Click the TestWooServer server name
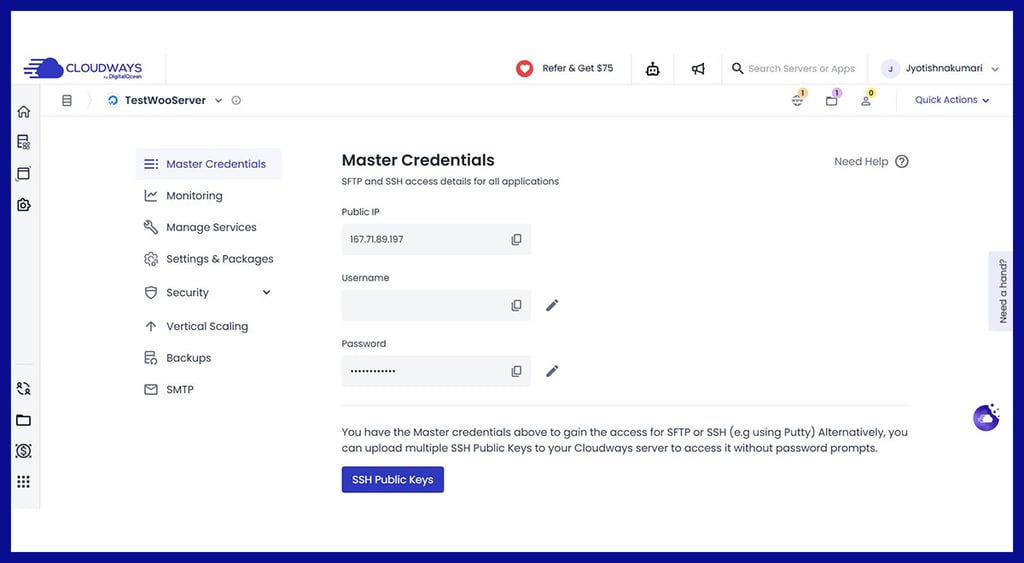The width and height of the screenshot is (1024, 563). [x=165, y=101]
